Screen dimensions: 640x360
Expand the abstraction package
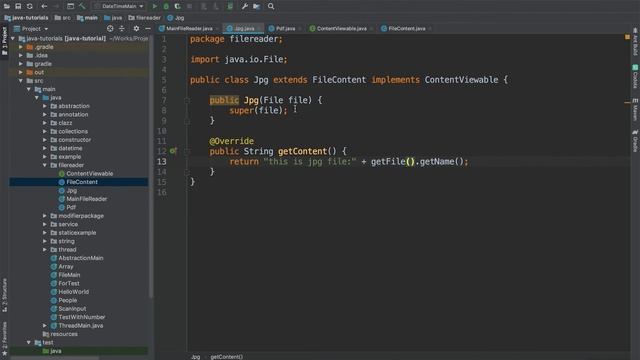pos(45,106)
